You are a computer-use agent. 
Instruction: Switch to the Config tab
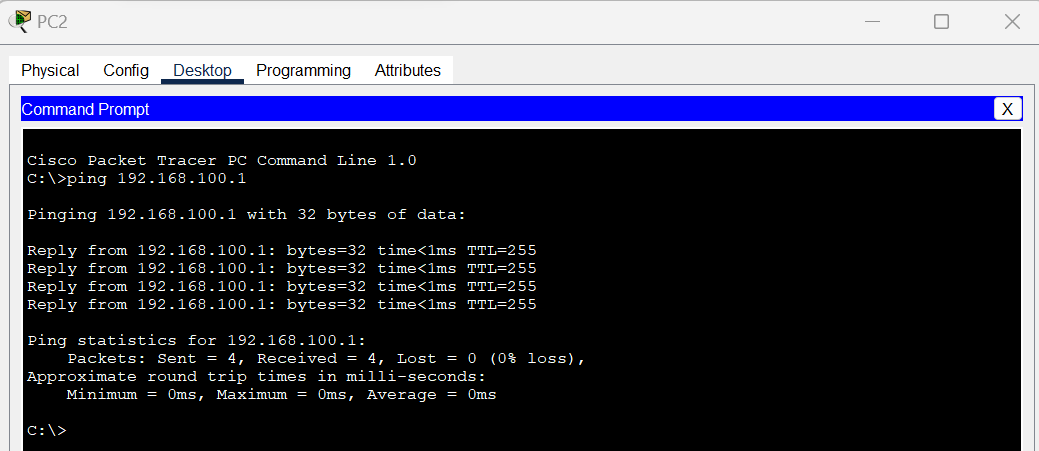pos(126,70)
